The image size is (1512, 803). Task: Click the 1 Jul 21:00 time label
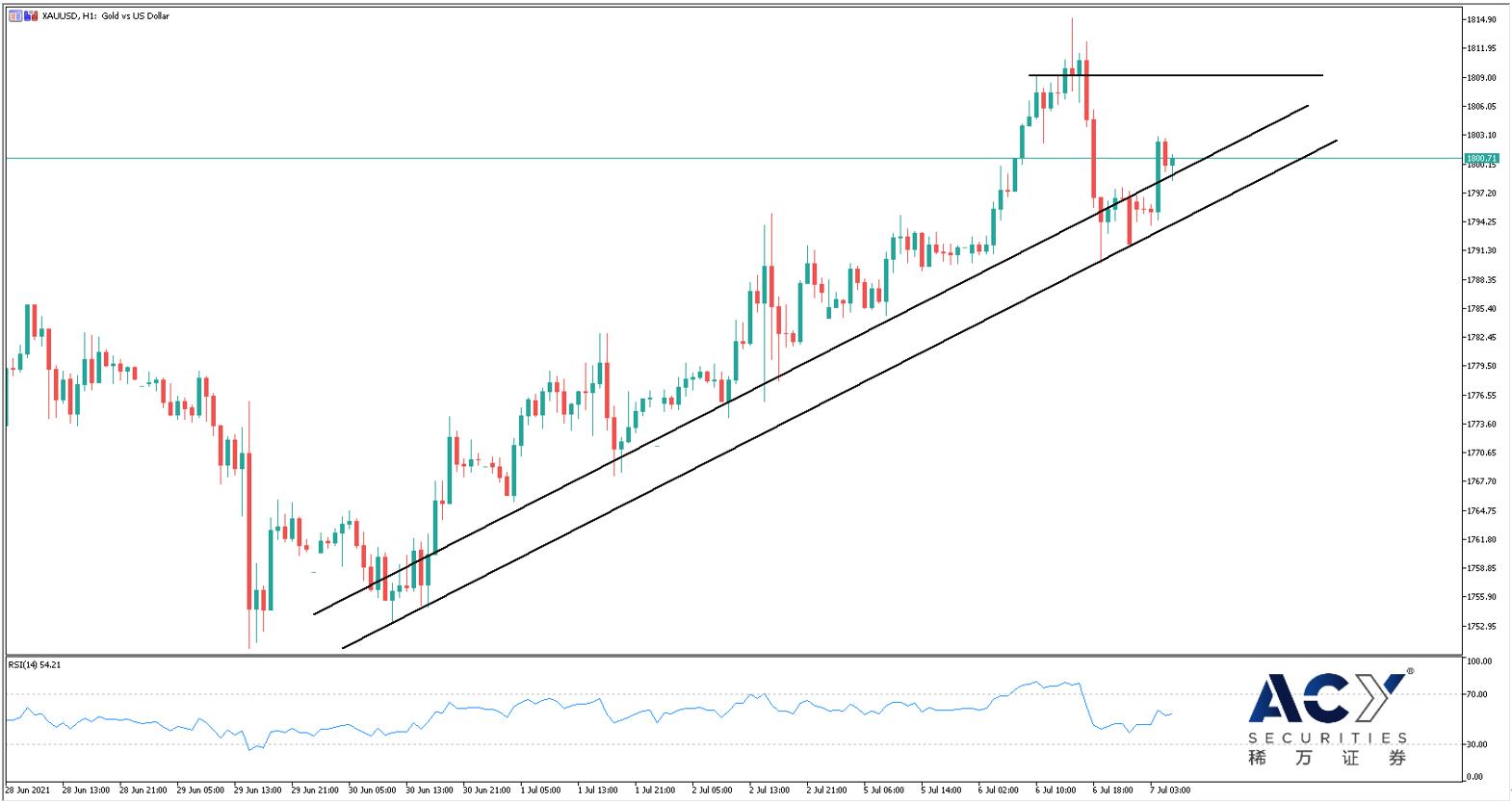pos(656,790)
